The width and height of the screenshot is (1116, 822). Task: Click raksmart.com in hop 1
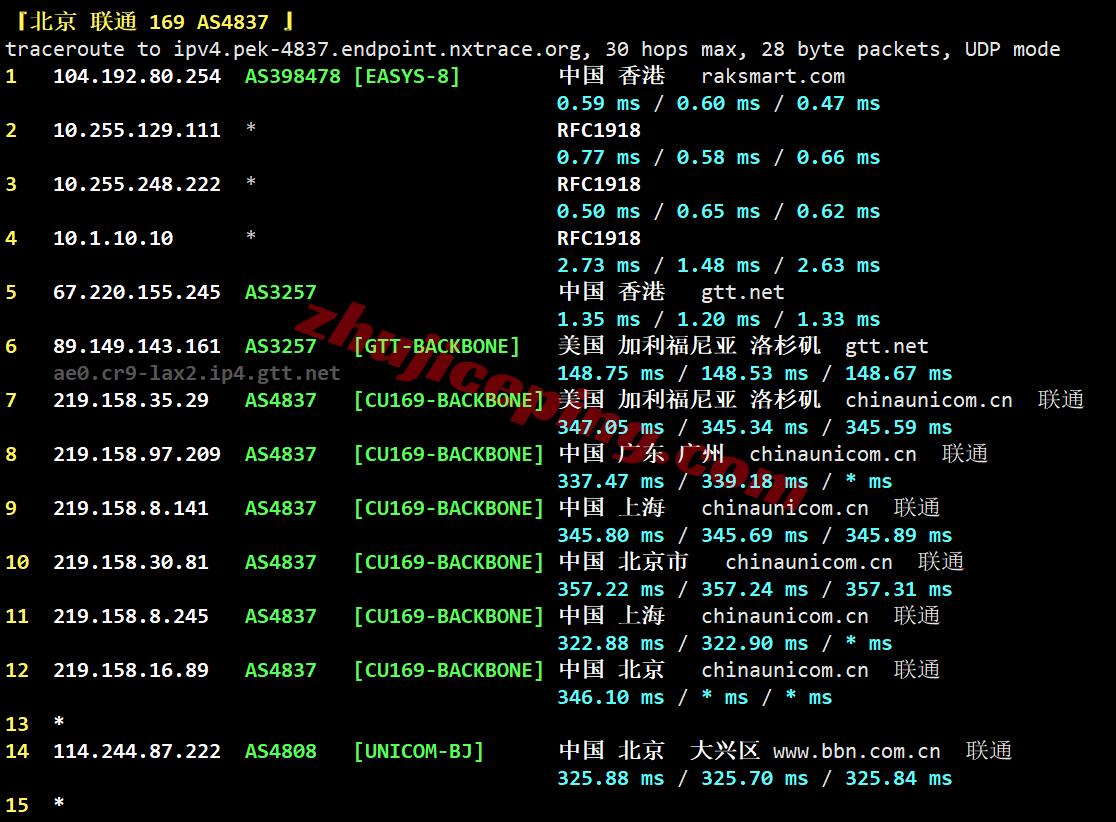pyautogui.click(x=772, y=76)
